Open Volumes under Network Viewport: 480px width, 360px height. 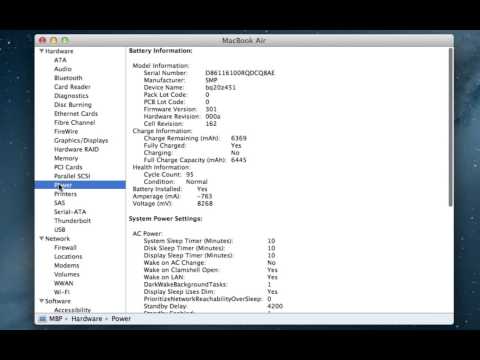(67, 274)
